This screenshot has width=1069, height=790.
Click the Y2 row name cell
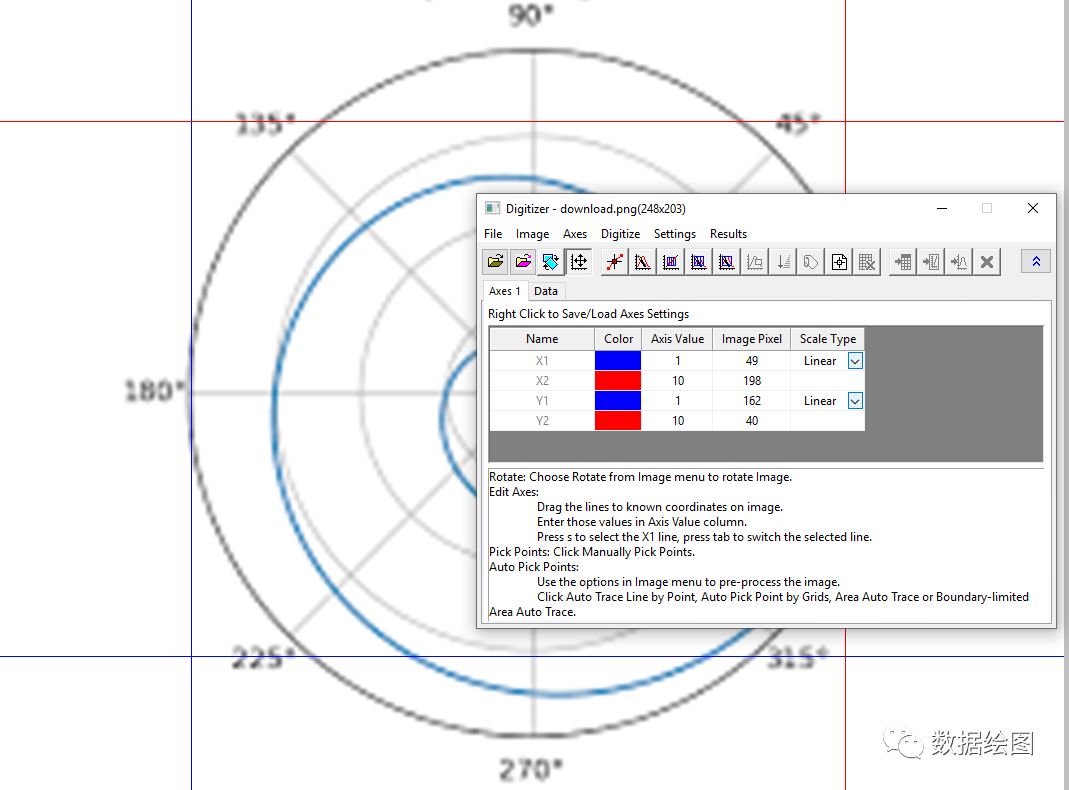click(542, 421)
